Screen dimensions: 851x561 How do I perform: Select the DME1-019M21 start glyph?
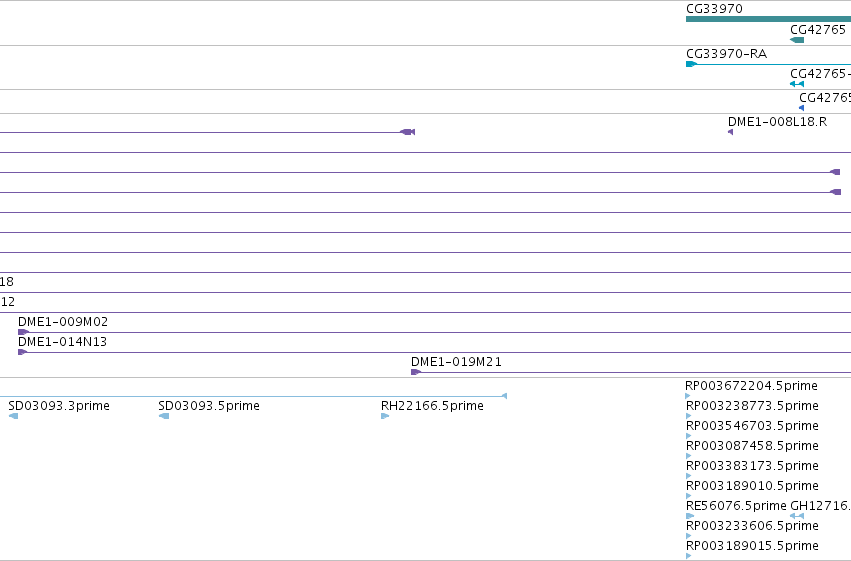(416, 372)
